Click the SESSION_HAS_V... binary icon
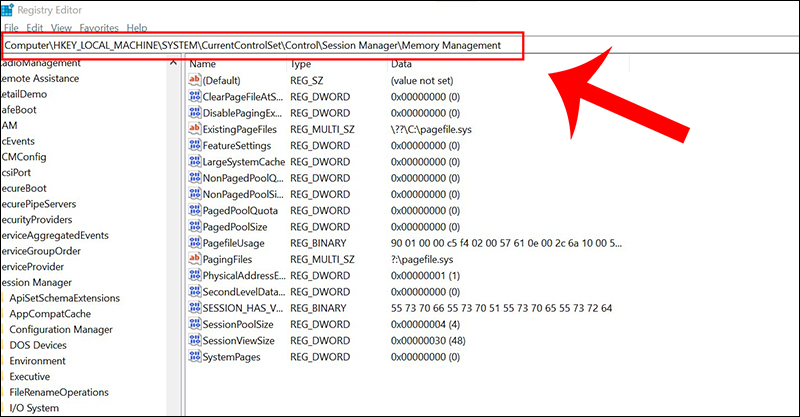This screenshot has height=417, width=800. click(194, 308)
